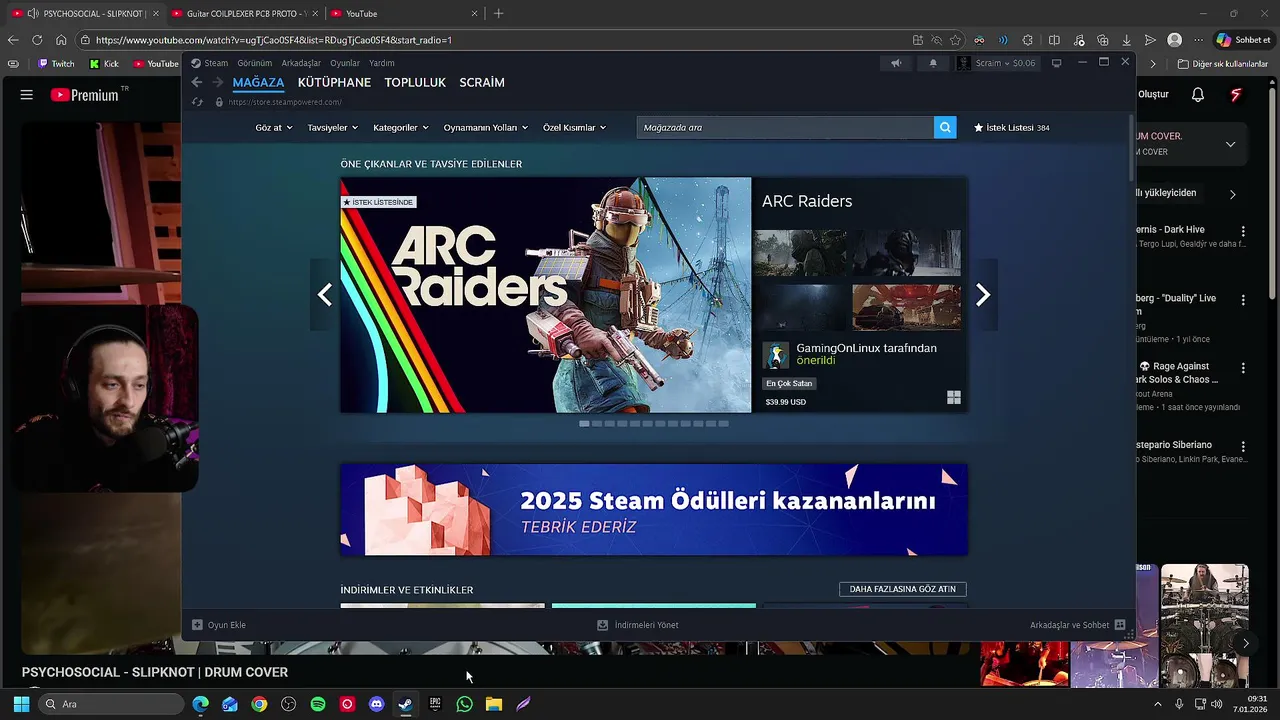
Task: Collapse YouTube playlist panel chevron
Action: tap(1230, 144)
